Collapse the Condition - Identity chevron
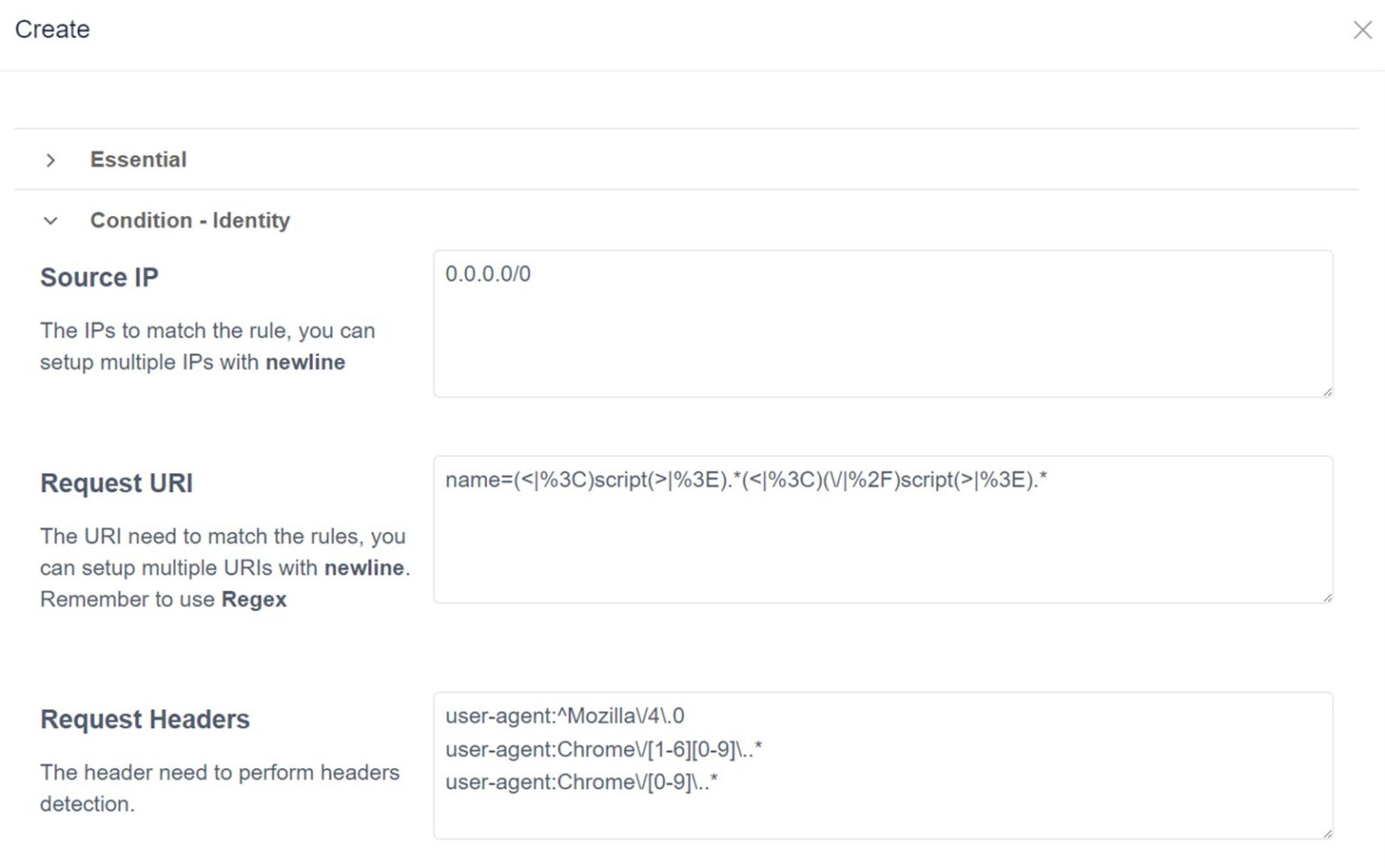This screenshot has width=1385, height=868. tap(50, 221)
